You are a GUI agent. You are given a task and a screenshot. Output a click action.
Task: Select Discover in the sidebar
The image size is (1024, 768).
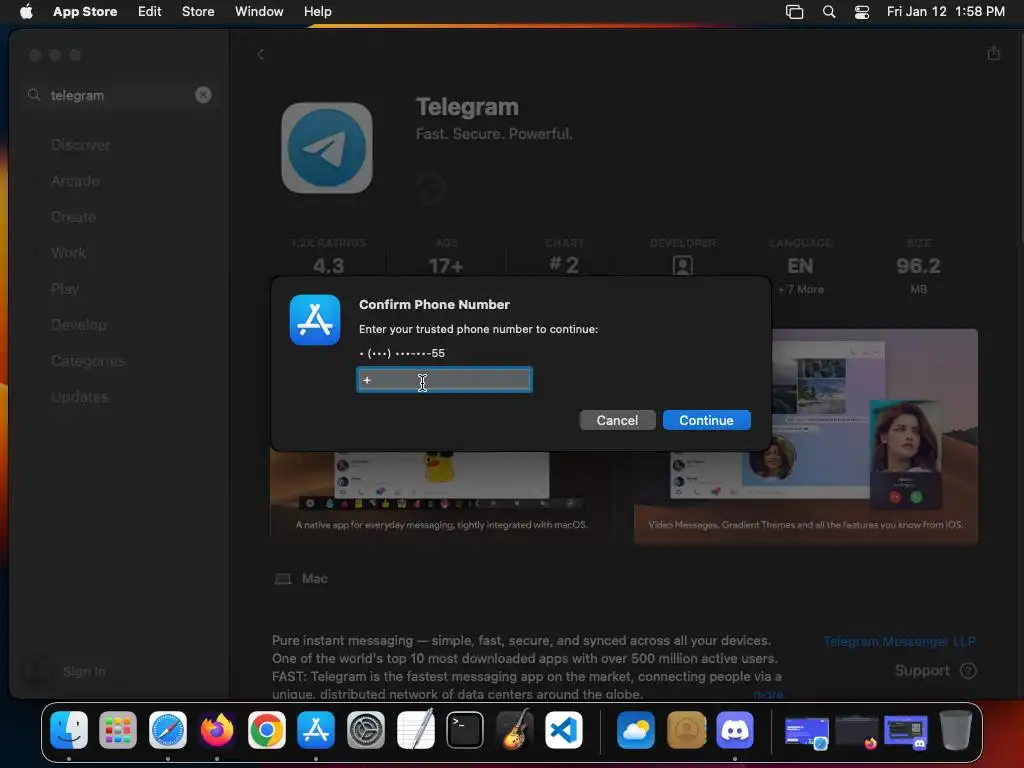tap(80, 145)
